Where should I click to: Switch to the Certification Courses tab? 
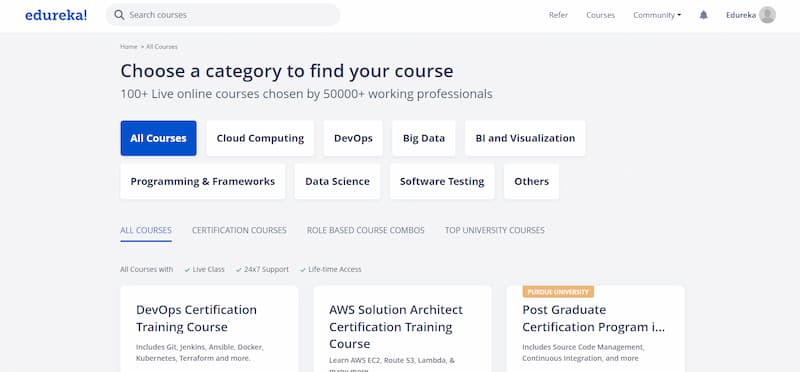click(x=239, y=230)
